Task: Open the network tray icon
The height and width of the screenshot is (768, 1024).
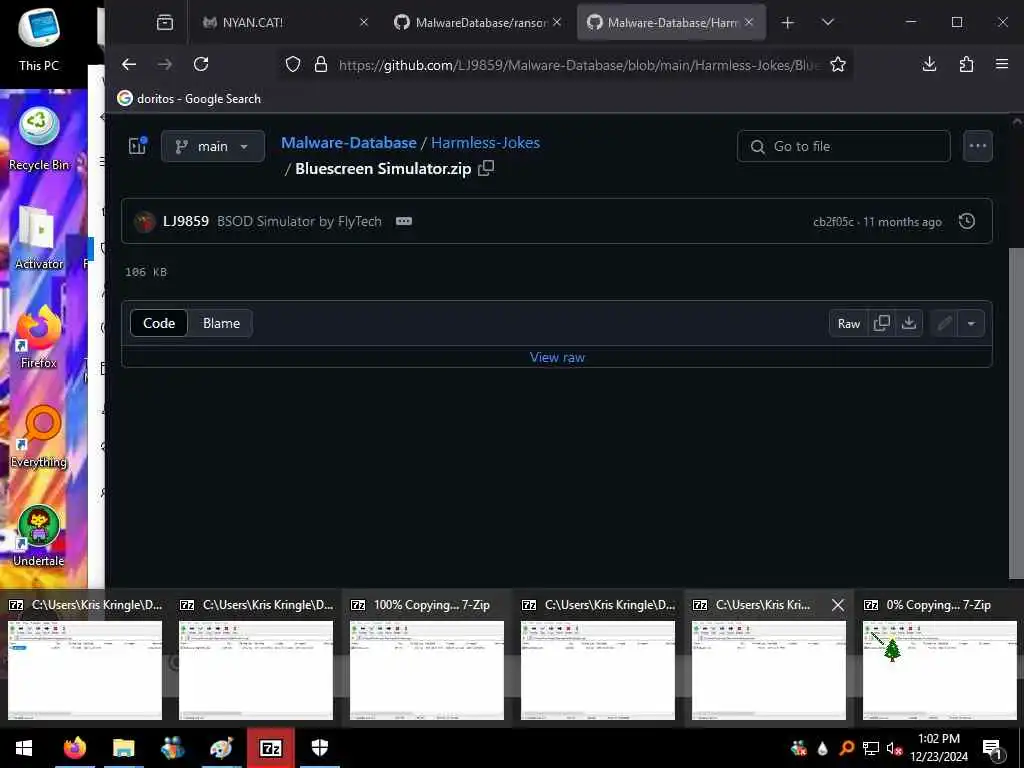Action: click(871, 748)
